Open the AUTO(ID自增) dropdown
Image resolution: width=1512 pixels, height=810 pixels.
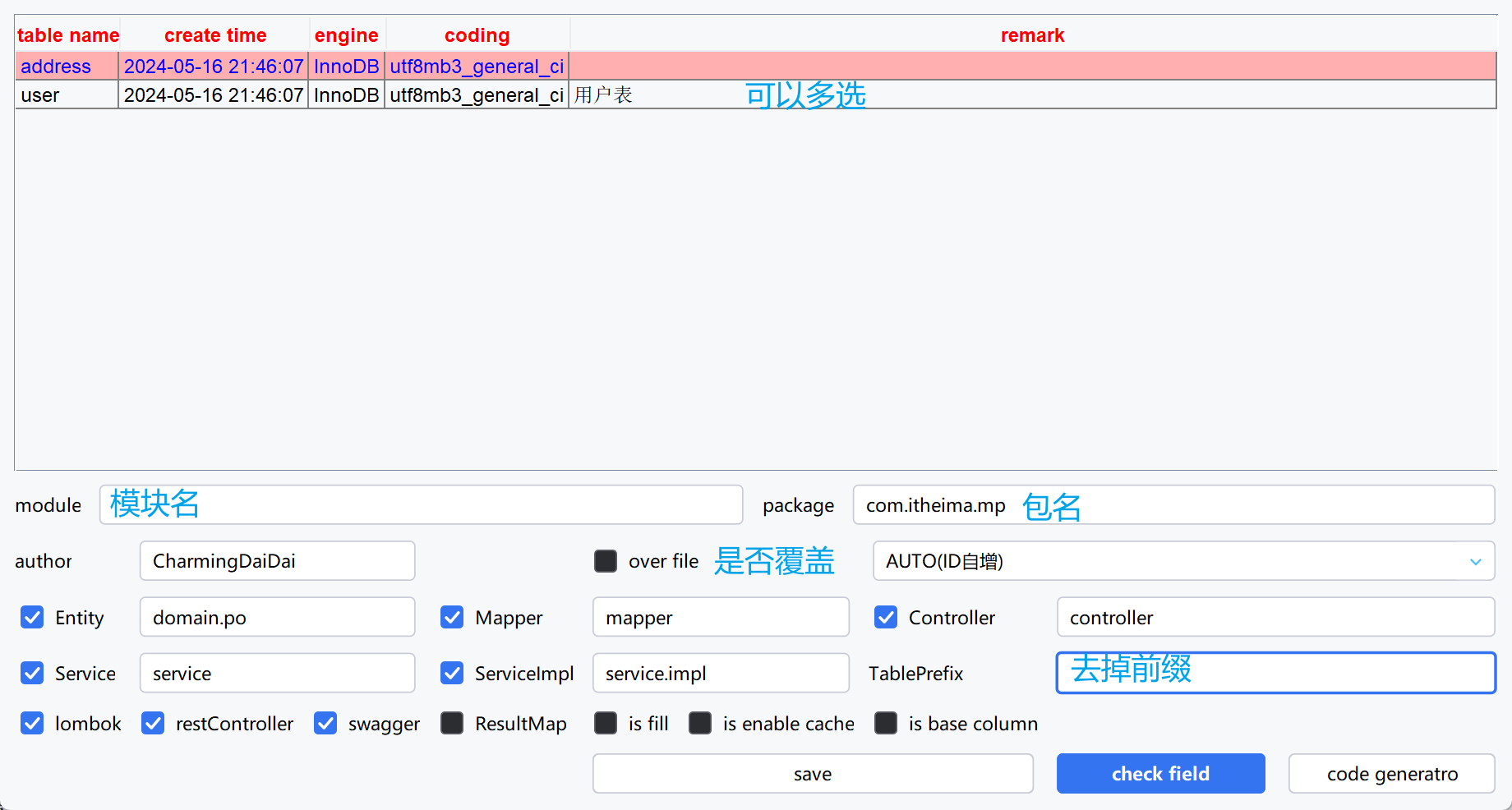(1183, 561)
